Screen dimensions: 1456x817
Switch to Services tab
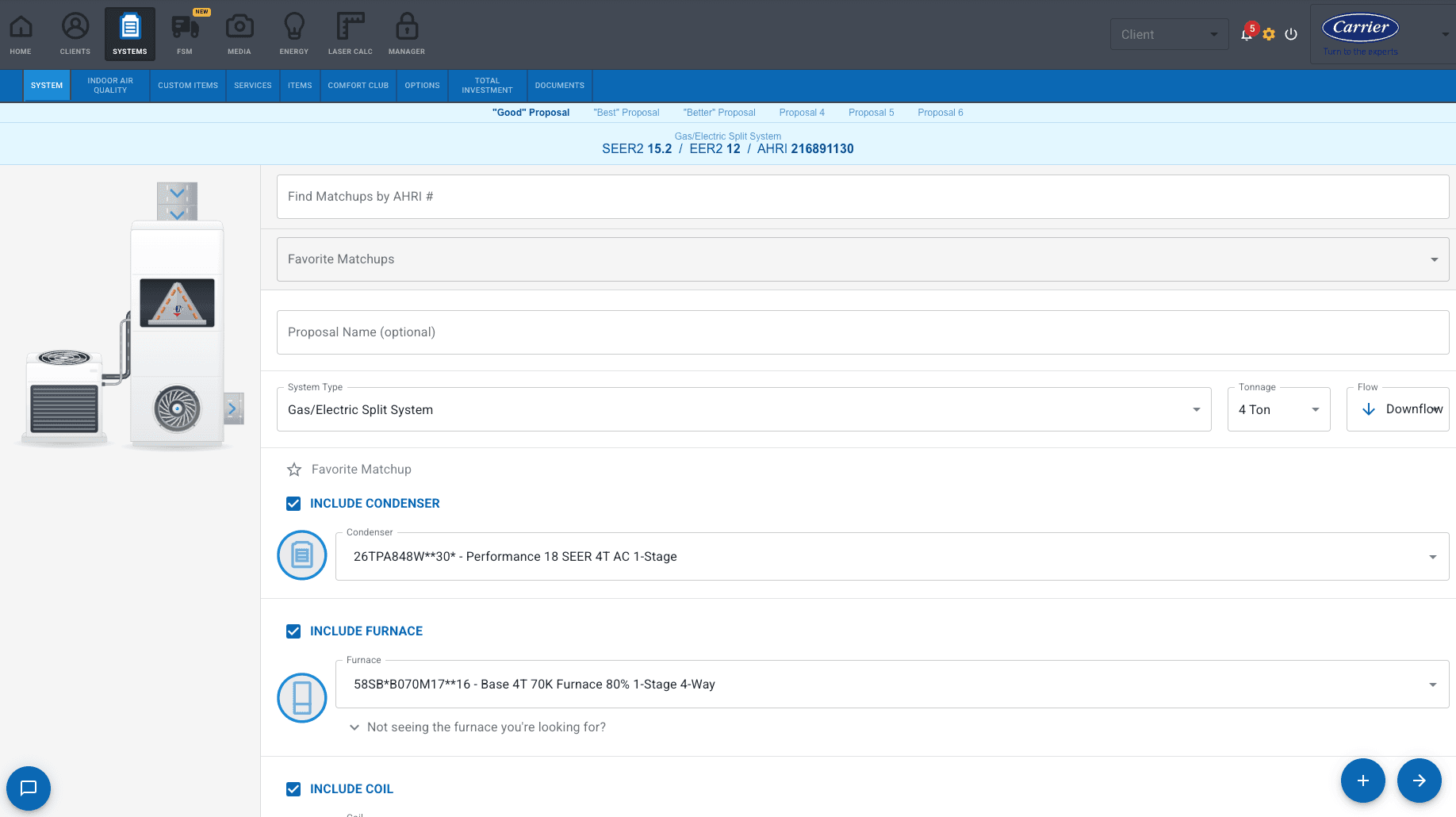pos(253,86)
